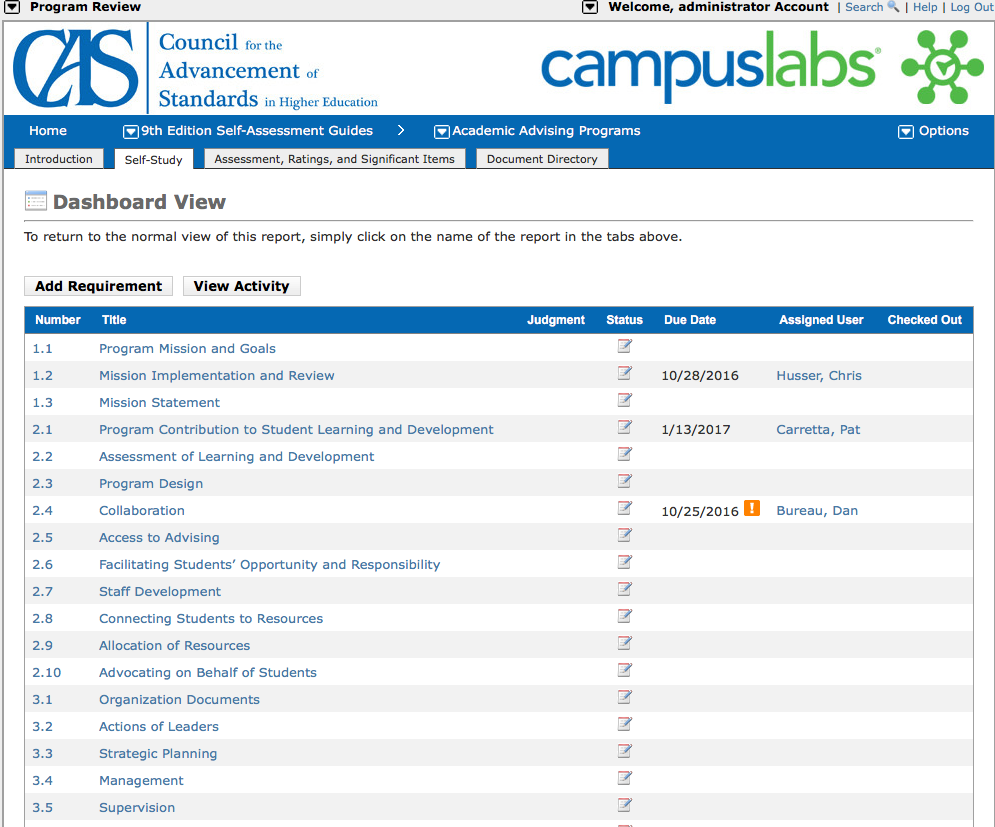Expand the 9th Edition Self-Assessment Guides menu
This screenshot has height=827, width=995.
(130, 131)
